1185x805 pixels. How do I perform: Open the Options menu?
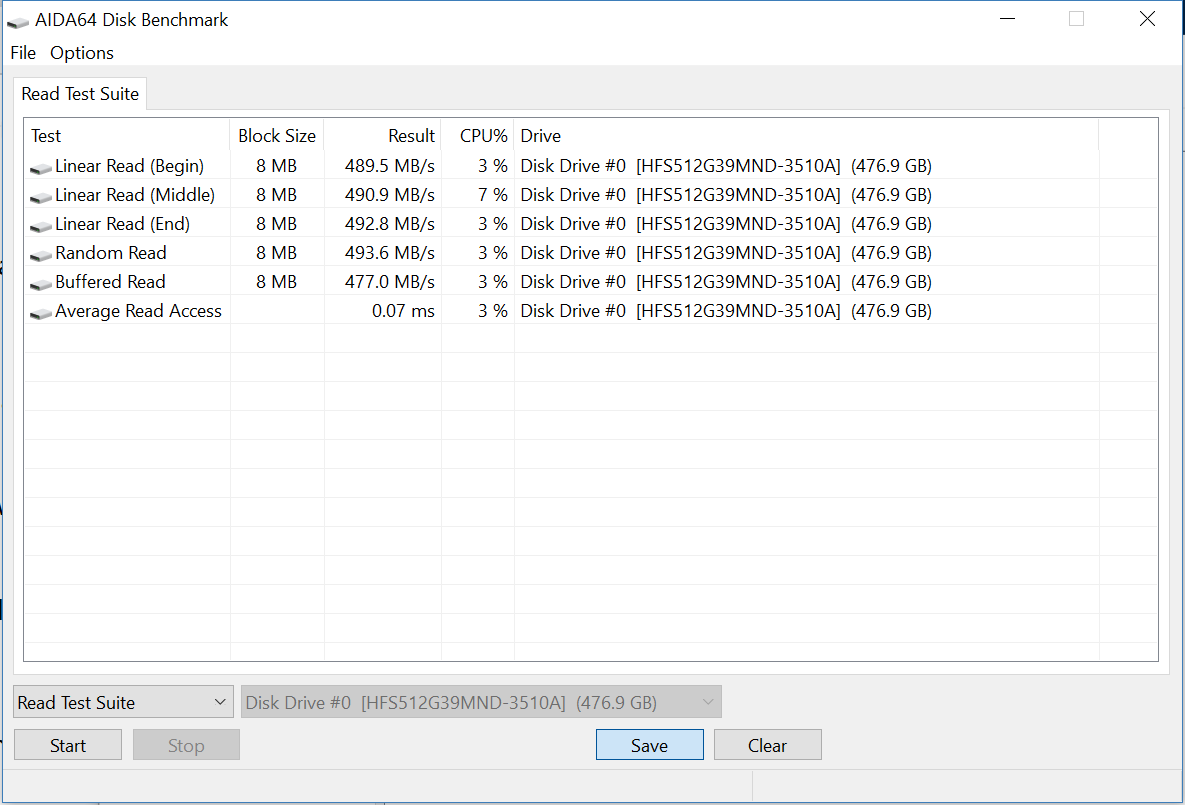point(82,53)
